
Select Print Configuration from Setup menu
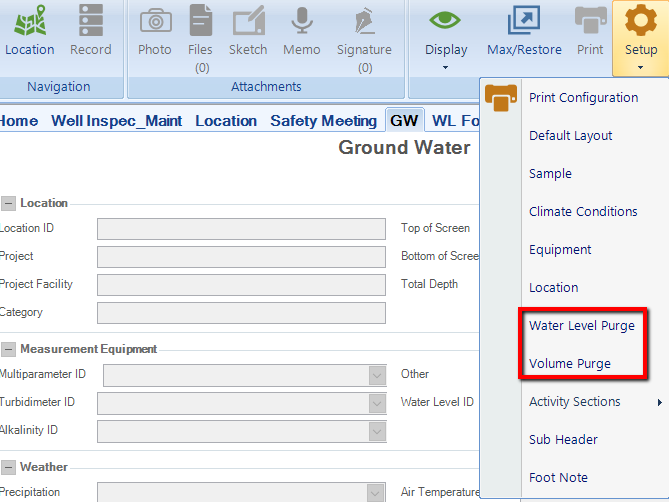583,98
